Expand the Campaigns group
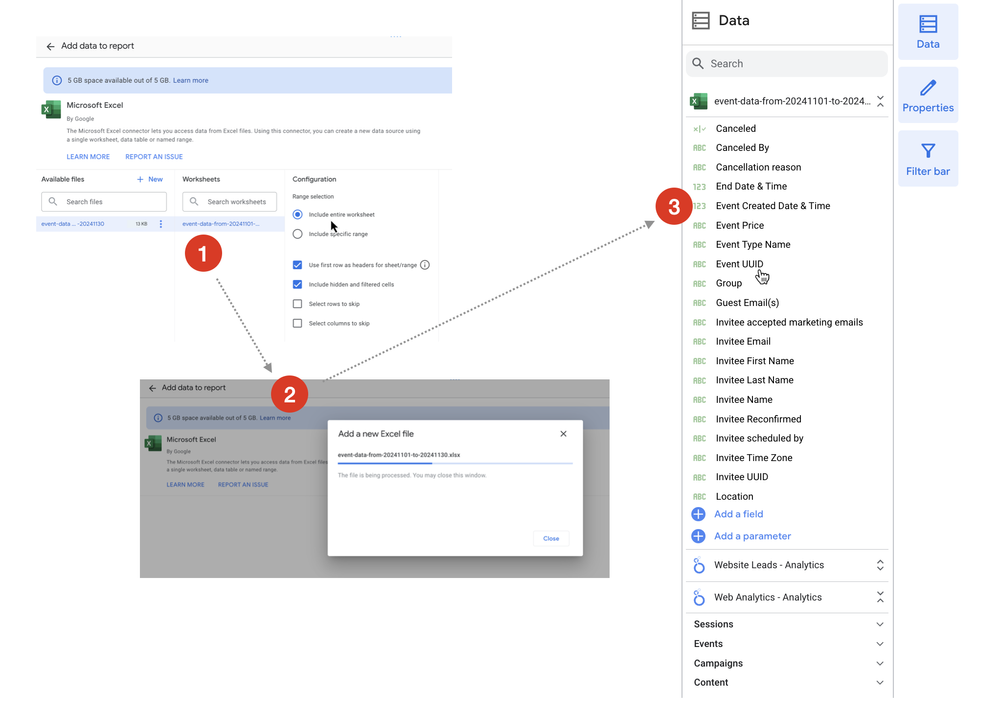Image resolution: width=1000 pixels, height=701 pixels. pyautogui.click(x=880, y=664)
